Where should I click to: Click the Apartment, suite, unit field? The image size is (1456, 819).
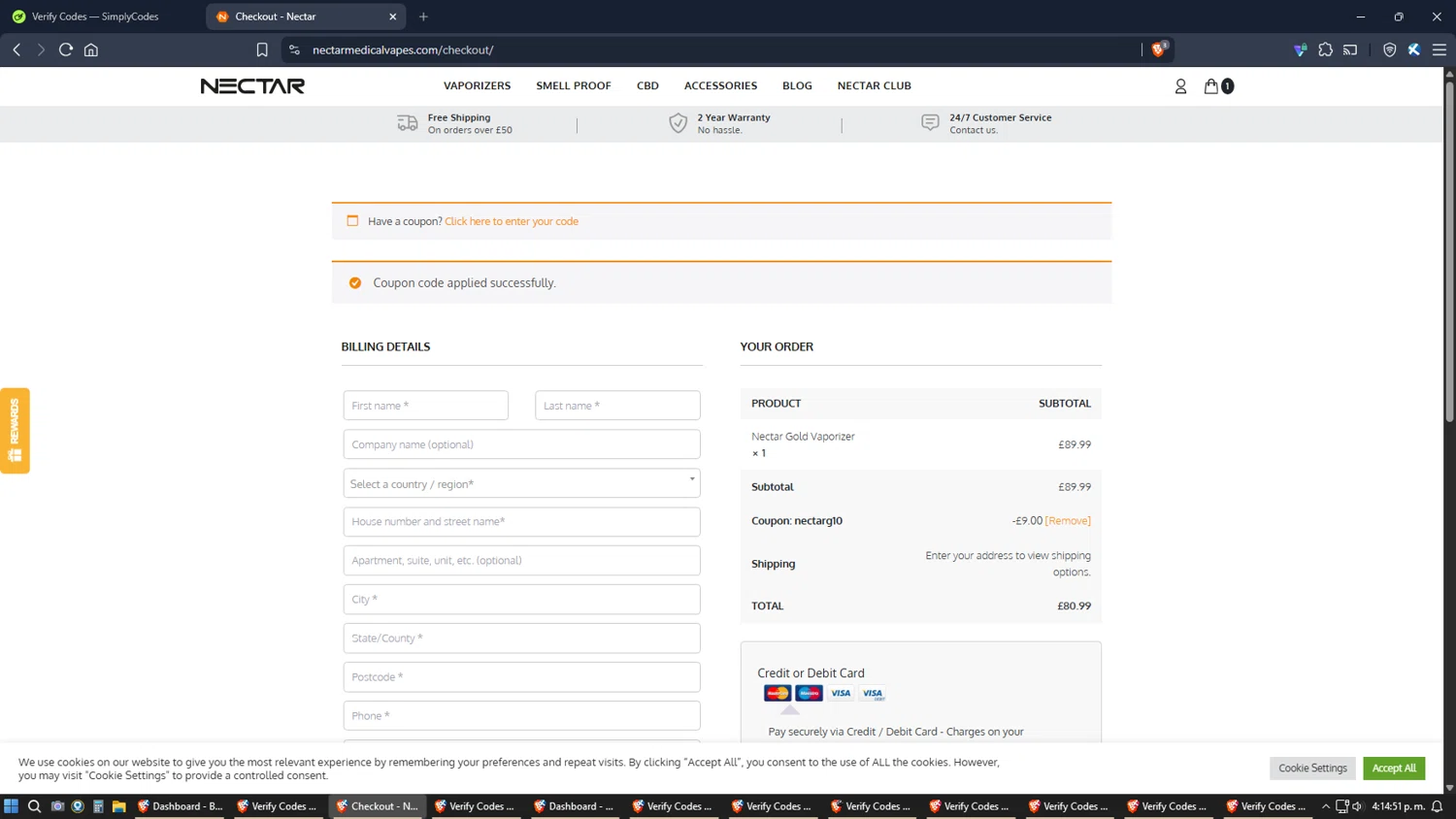pyautogui.click(x=521, y=561)
